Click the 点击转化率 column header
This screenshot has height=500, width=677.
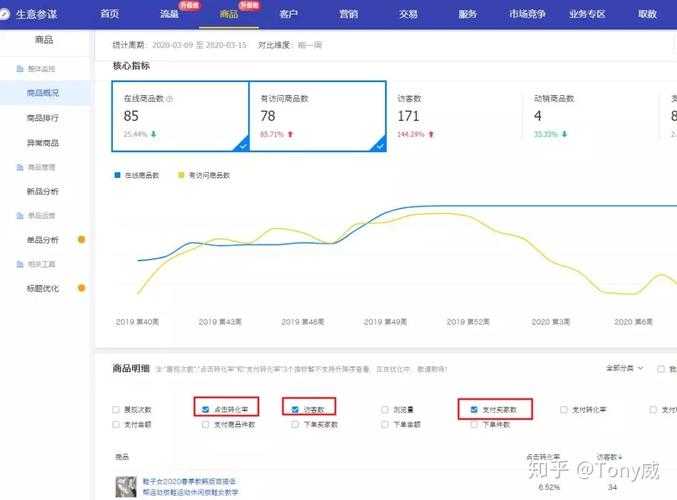(x=543, y=457)
